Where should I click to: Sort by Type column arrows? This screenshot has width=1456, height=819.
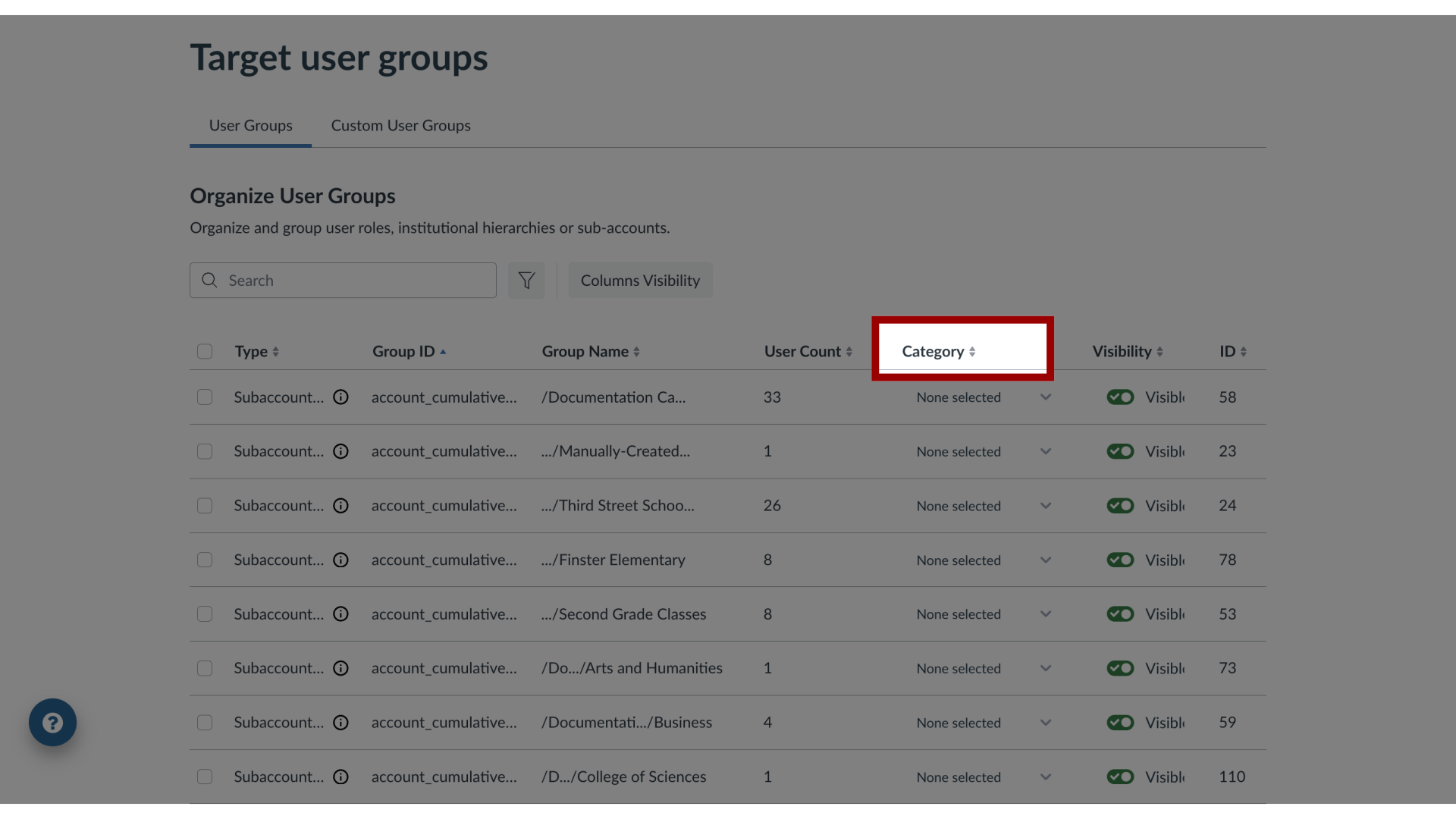tap(276, 352)
